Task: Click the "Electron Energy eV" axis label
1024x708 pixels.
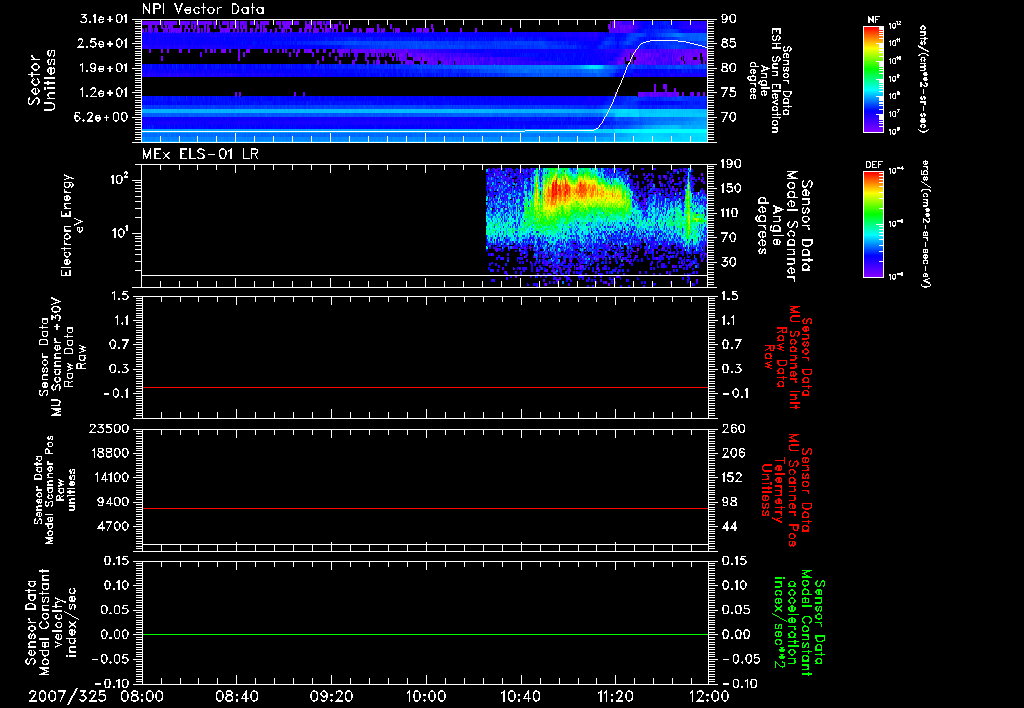Action: (71, 225)
